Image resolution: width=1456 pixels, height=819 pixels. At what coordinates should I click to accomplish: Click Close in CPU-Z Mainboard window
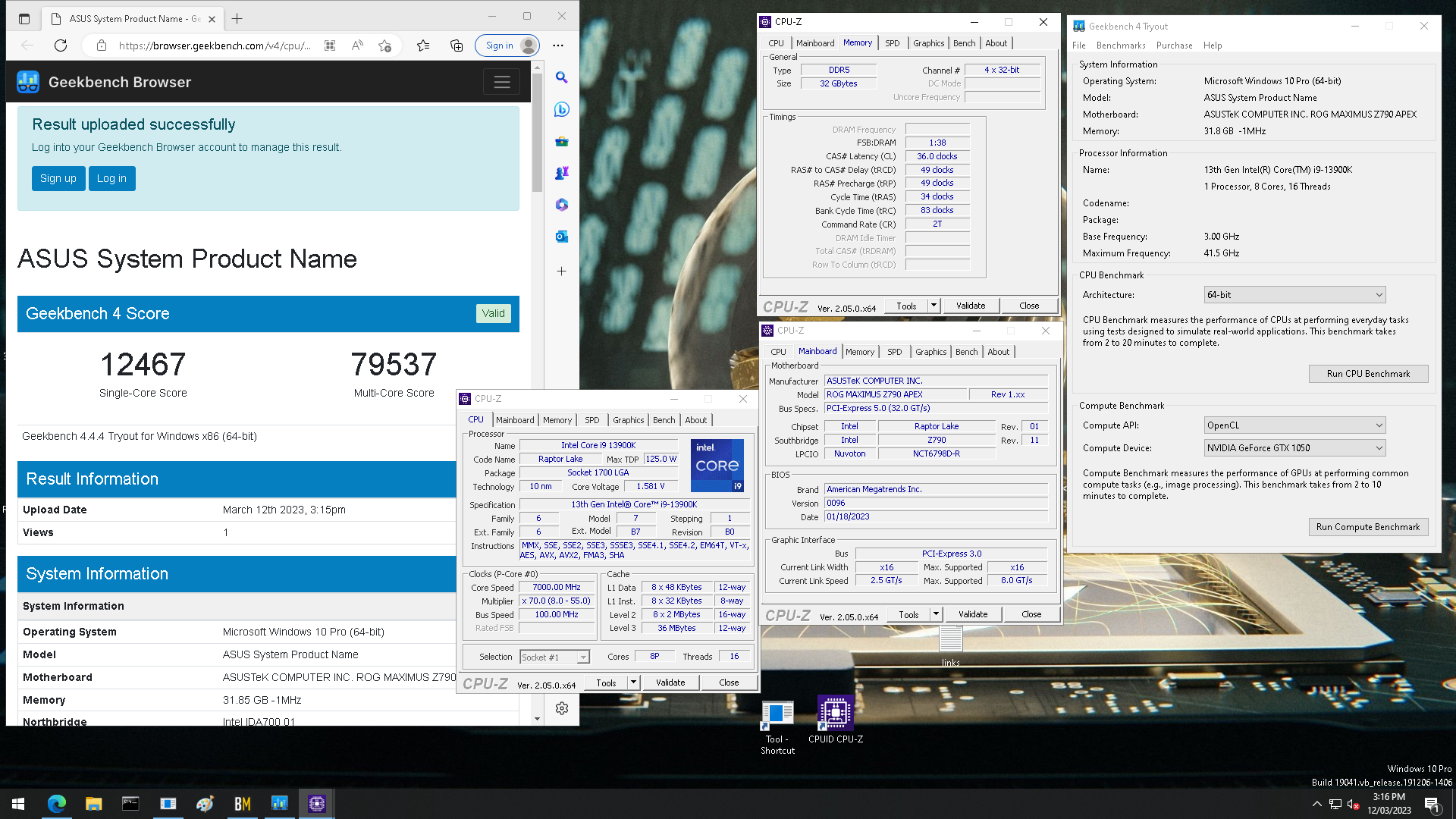tap(1031, 614)
